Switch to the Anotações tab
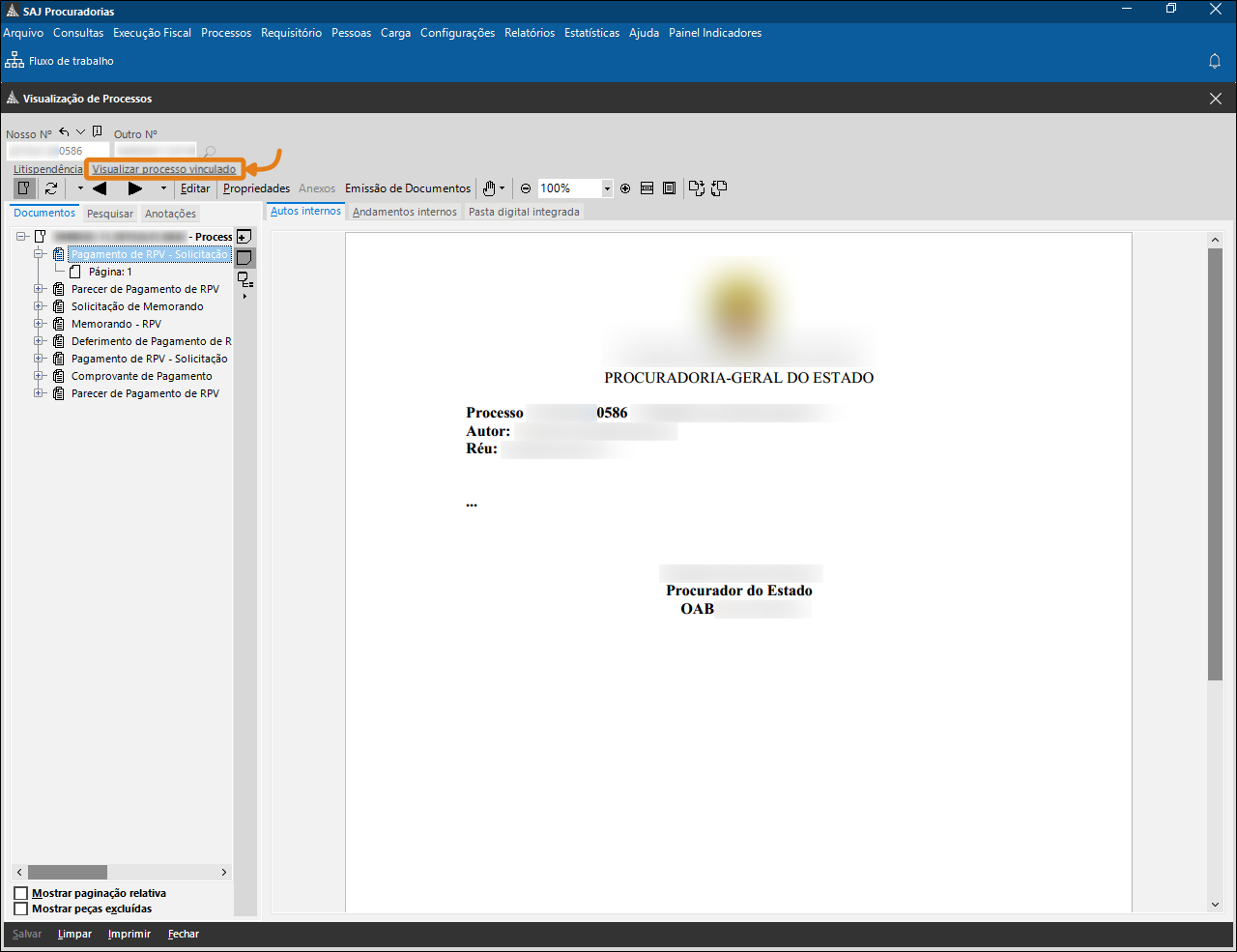1237x952 pixels. click(x=170, y=214)
